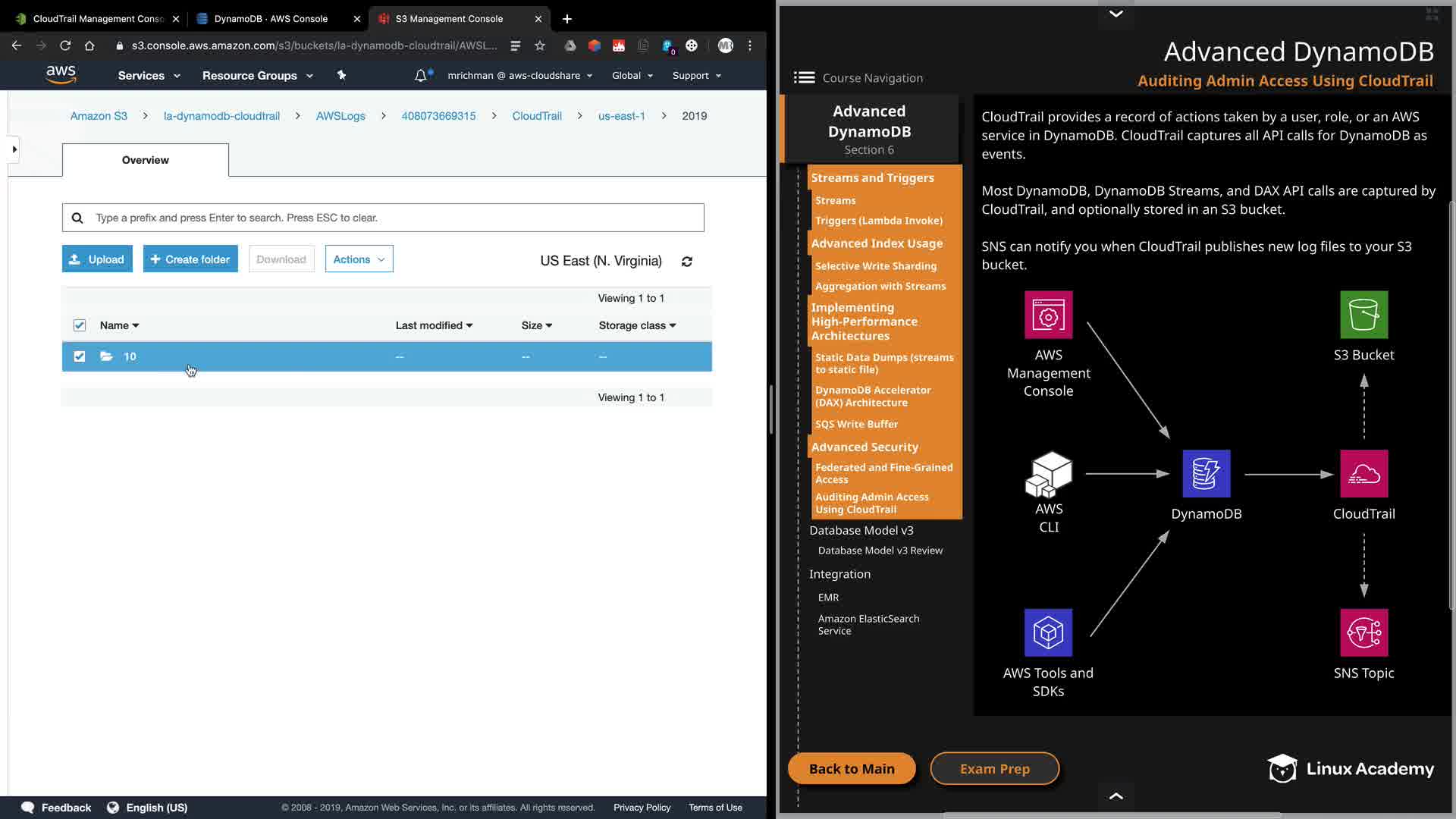This screenshot has width=1456, height=819.
Task: Click the AWS logo home icon
Action: point(61,74)
